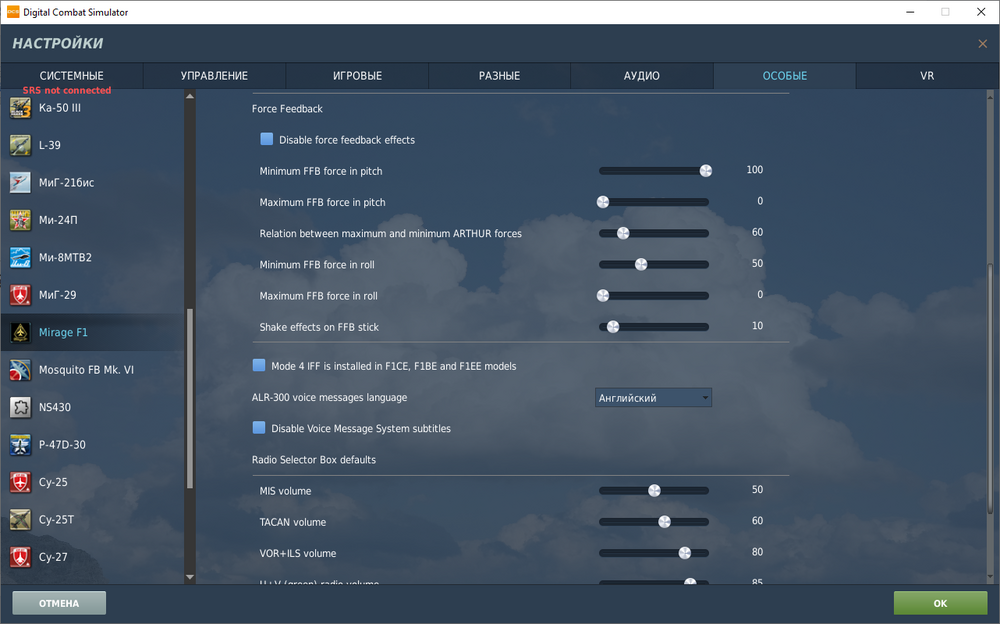Click the Mirage F1 module icon
This screenshot has width=1000, height=624.
coord(20,332)
